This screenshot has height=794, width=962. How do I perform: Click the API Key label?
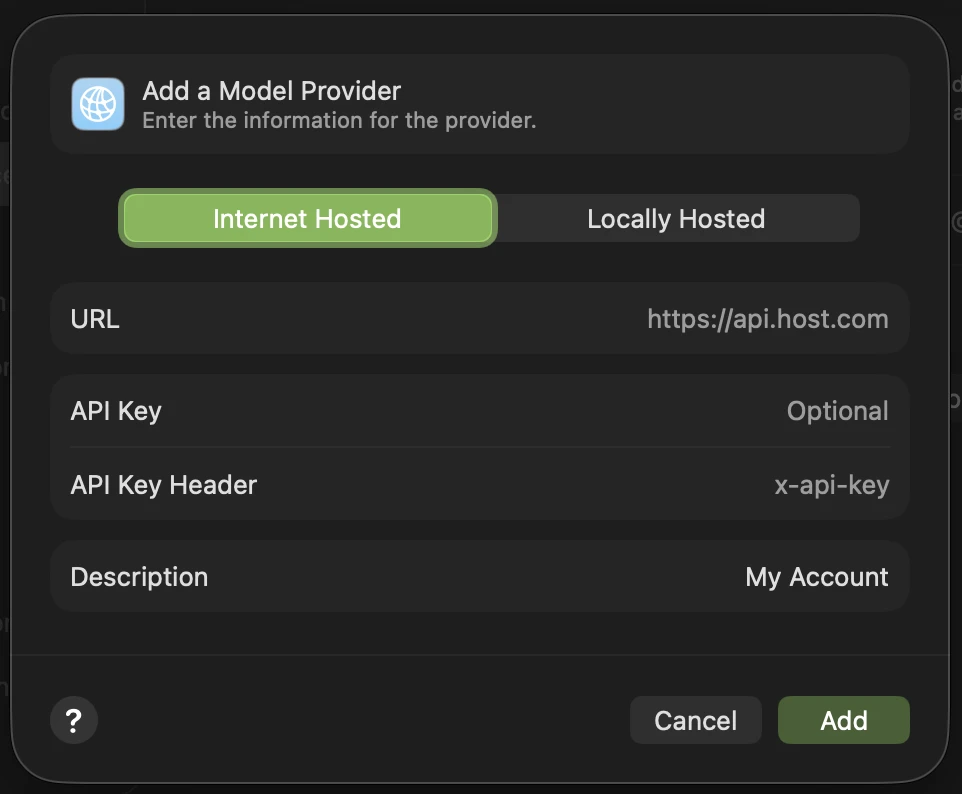tap(116, 411)
